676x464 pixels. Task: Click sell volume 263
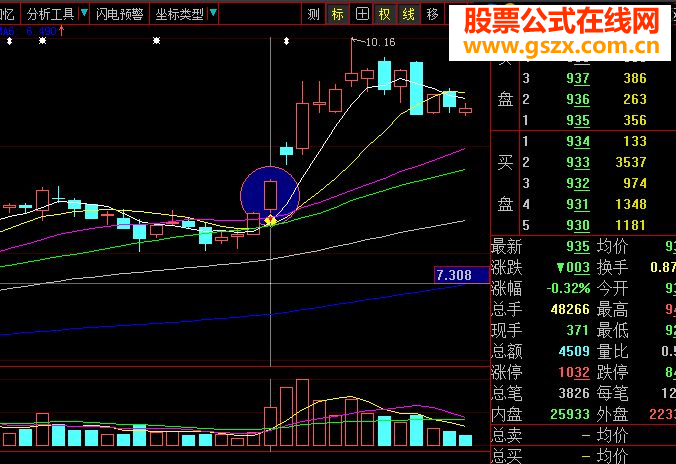tap(635, 99)
